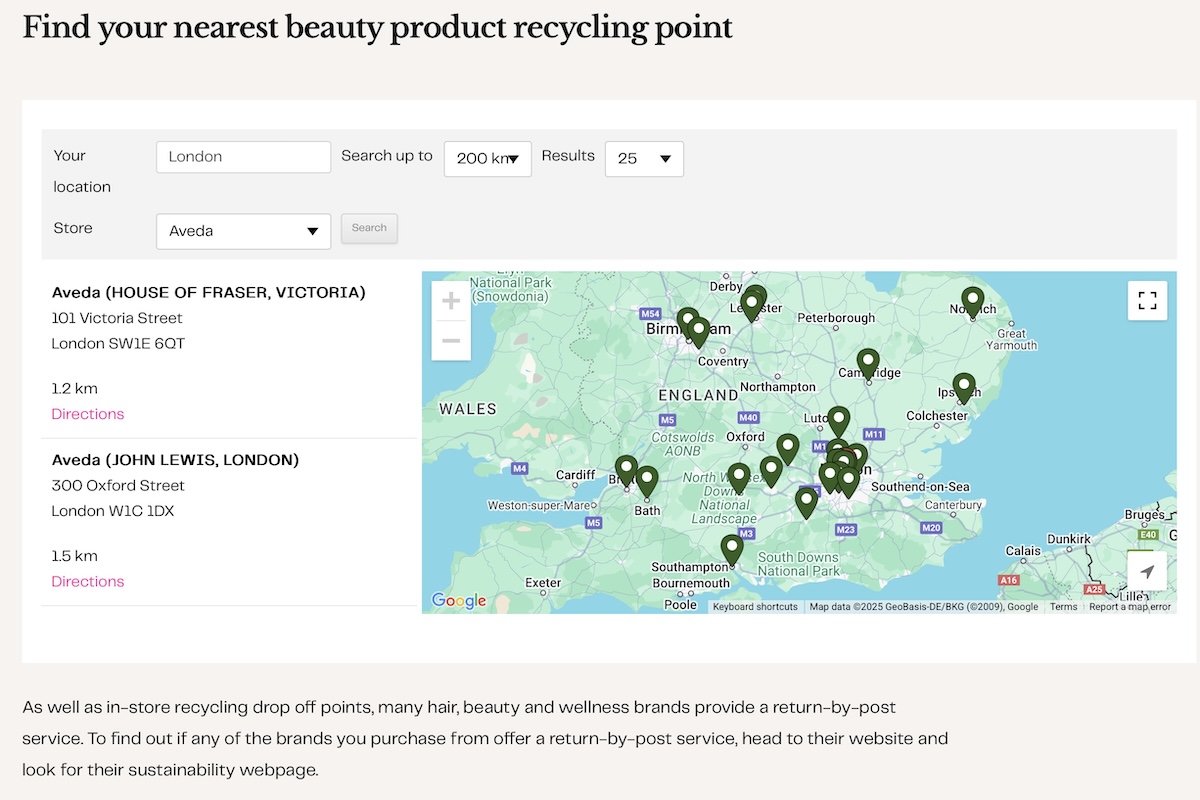The image size is (1200, 800).
Task: Open Directions for John Lewis London
Action: (88, 582)
